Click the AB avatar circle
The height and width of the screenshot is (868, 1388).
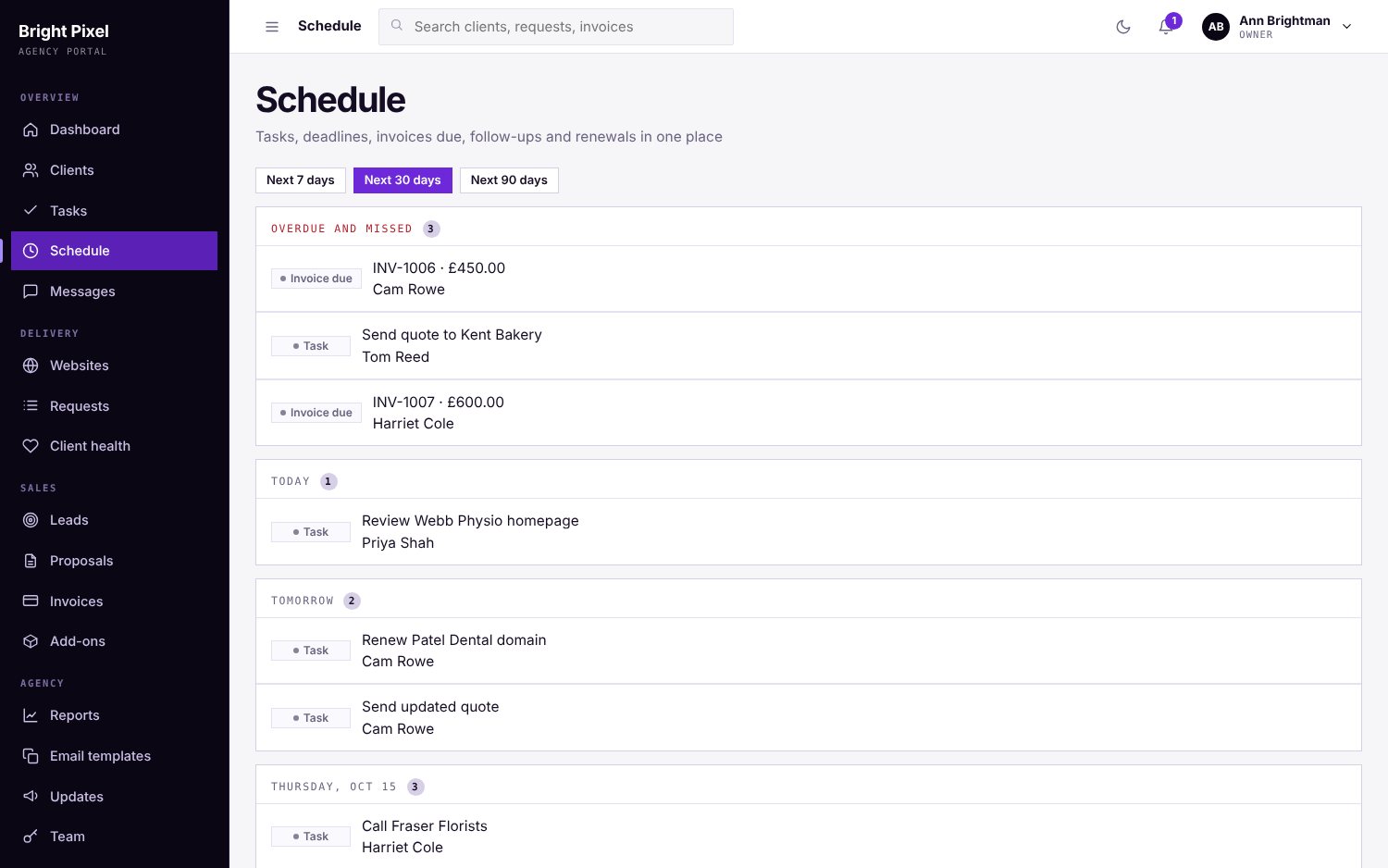pyautogui.click(x=1216, y=27)
